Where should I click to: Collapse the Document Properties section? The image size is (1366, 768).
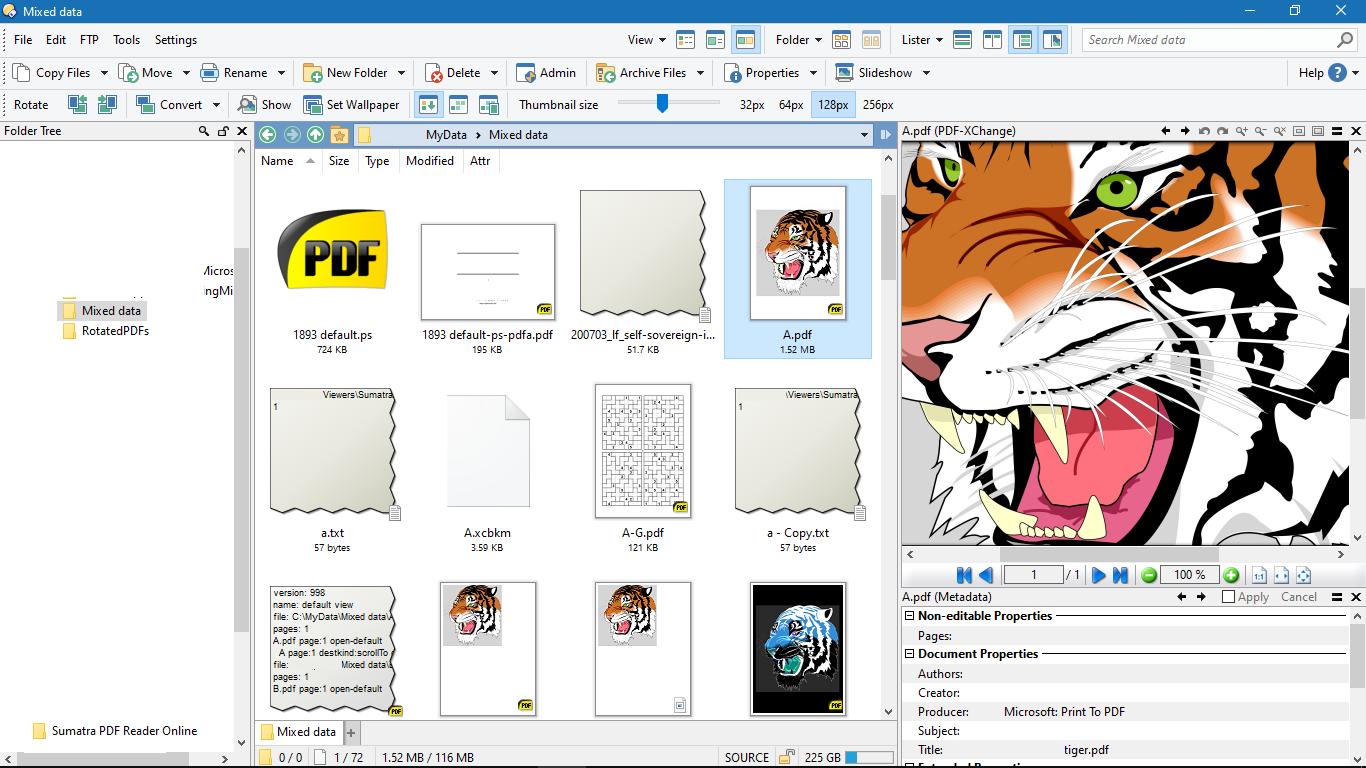pos(910,654)
